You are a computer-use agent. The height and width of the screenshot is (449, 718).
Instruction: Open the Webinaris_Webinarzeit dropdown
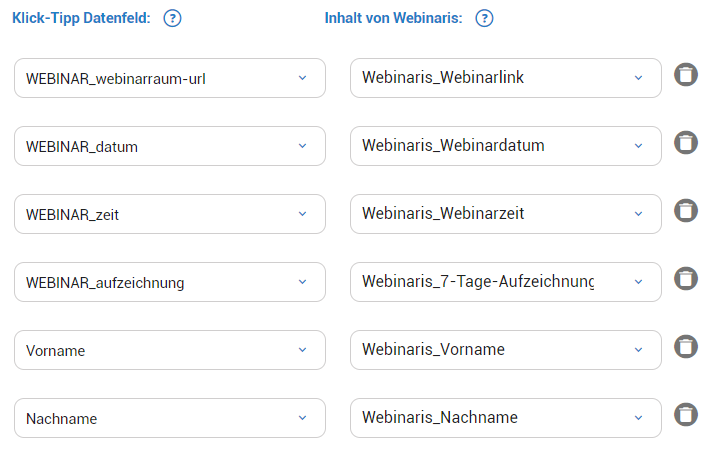tap(506, 214)
